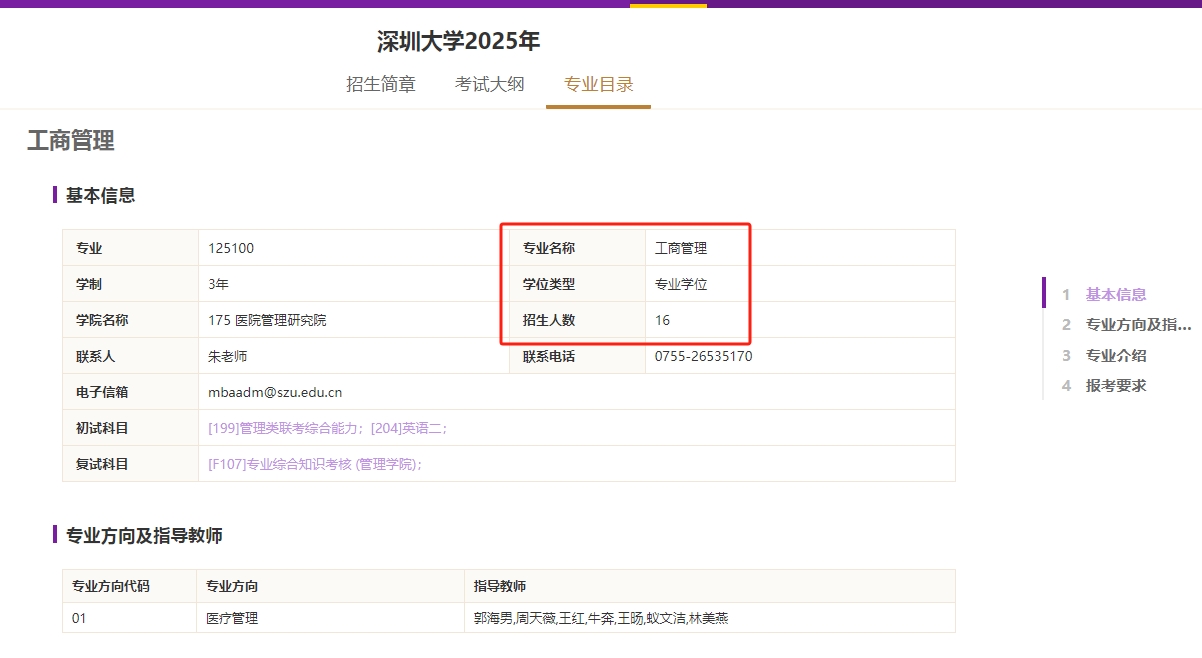Screen dimensions: 1202x658
Task: Select the enrollment number 16
Action: click(x=663, y=320)
